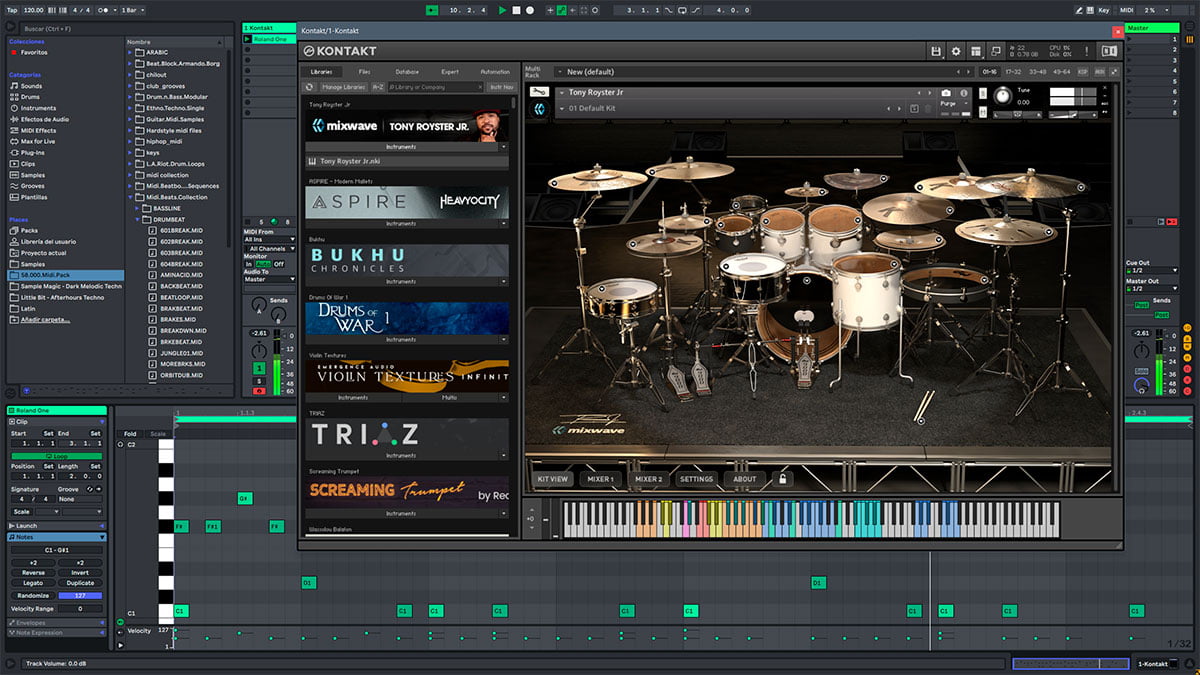
Task: Open the Kontakt save/load disk icon
Action: pos(936,51)
